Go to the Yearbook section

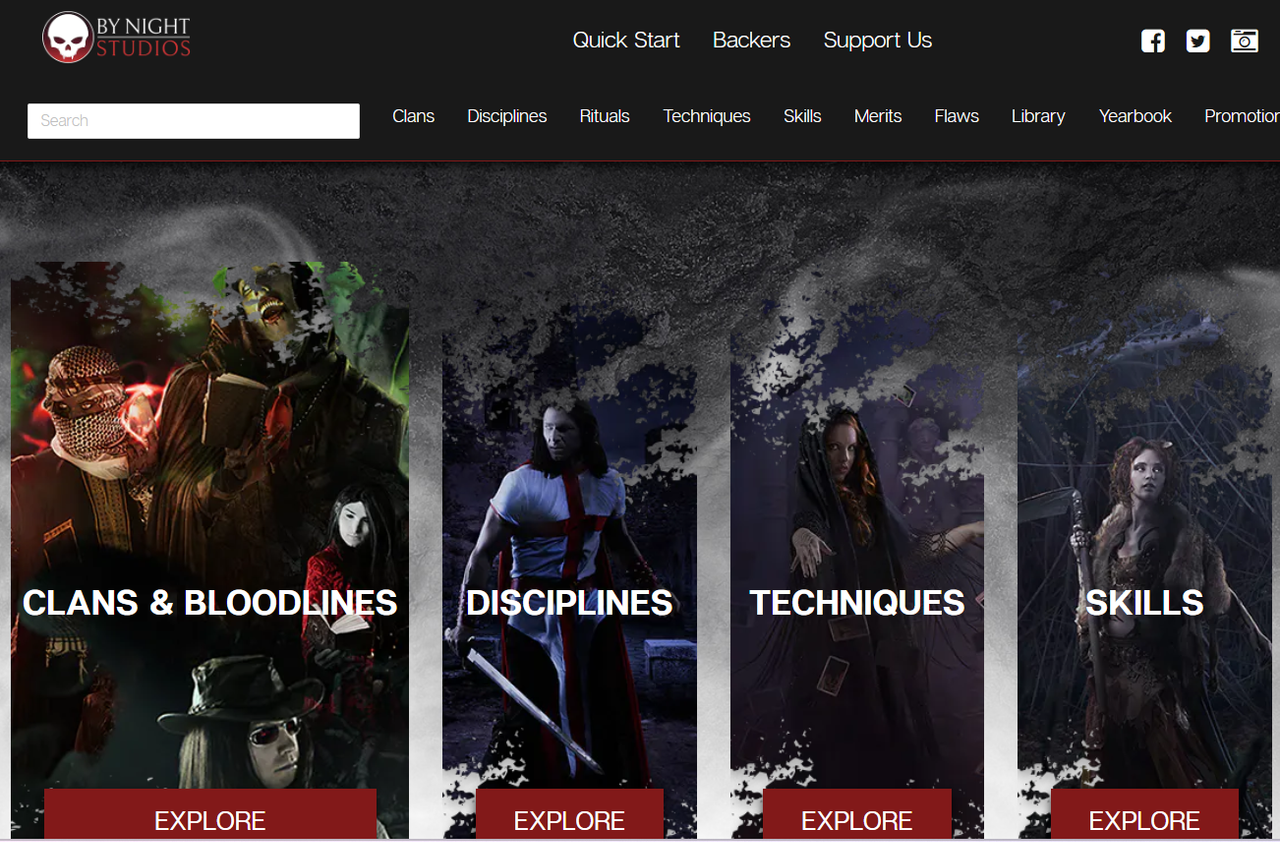point(1135,117)
